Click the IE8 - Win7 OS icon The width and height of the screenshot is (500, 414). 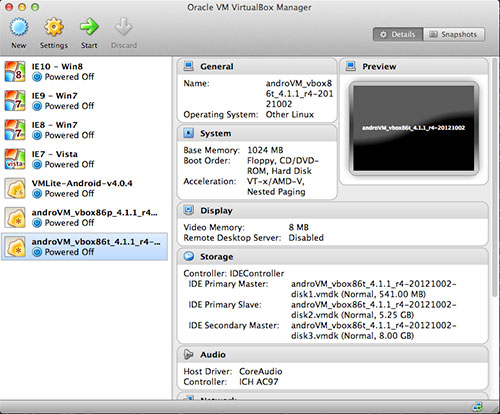pyautogui.click(x=15, y=130)
